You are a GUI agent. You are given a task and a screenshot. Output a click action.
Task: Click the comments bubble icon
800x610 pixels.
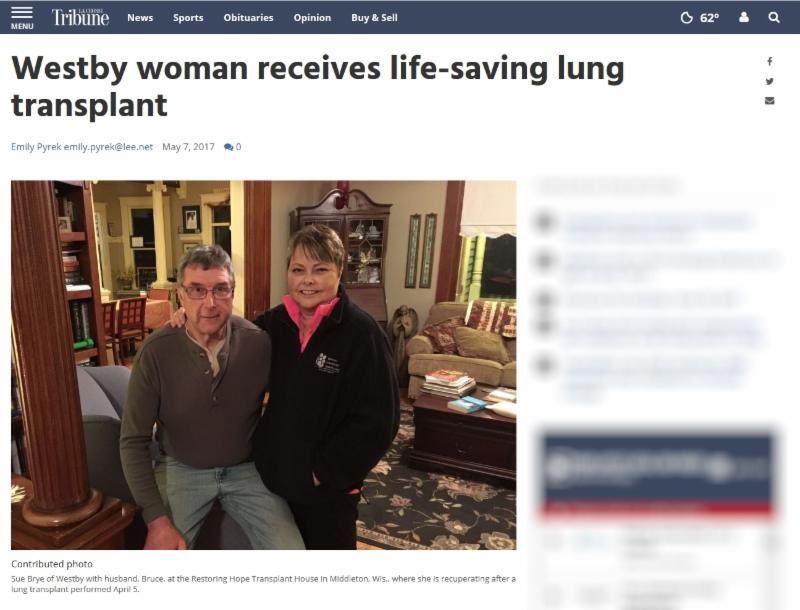coord(229,147)
